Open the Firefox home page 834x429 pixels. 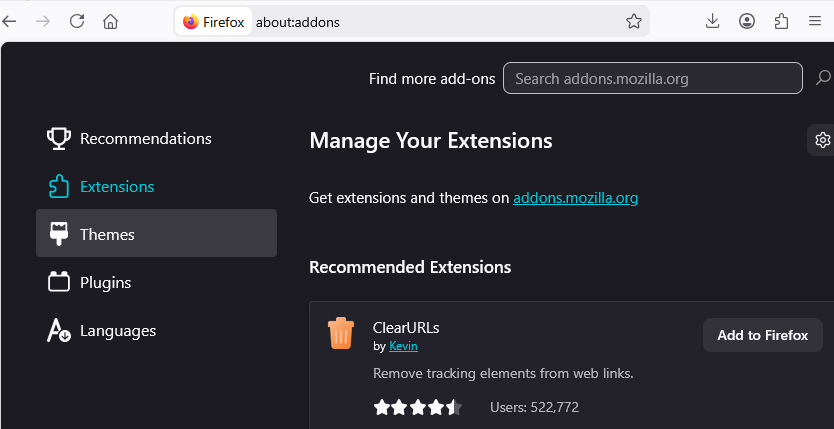point(110,22)
